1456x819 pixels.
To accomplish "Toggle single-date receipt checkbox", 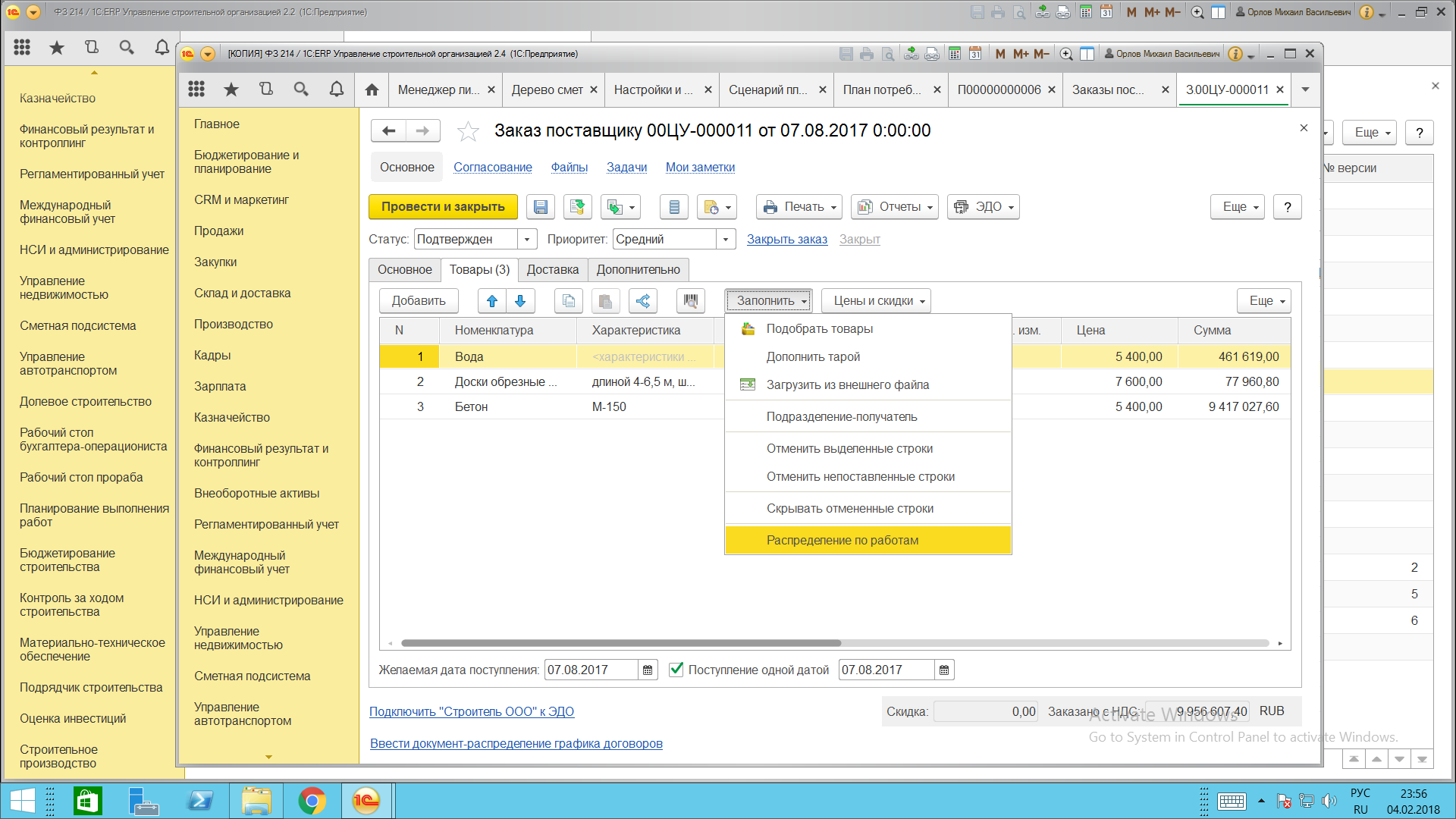I will [x=676, y=670].
